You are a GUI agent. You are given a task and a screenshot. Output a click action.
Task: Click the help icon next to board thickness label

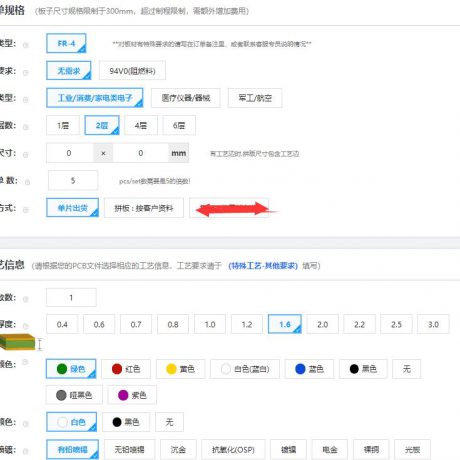(25, 326)
